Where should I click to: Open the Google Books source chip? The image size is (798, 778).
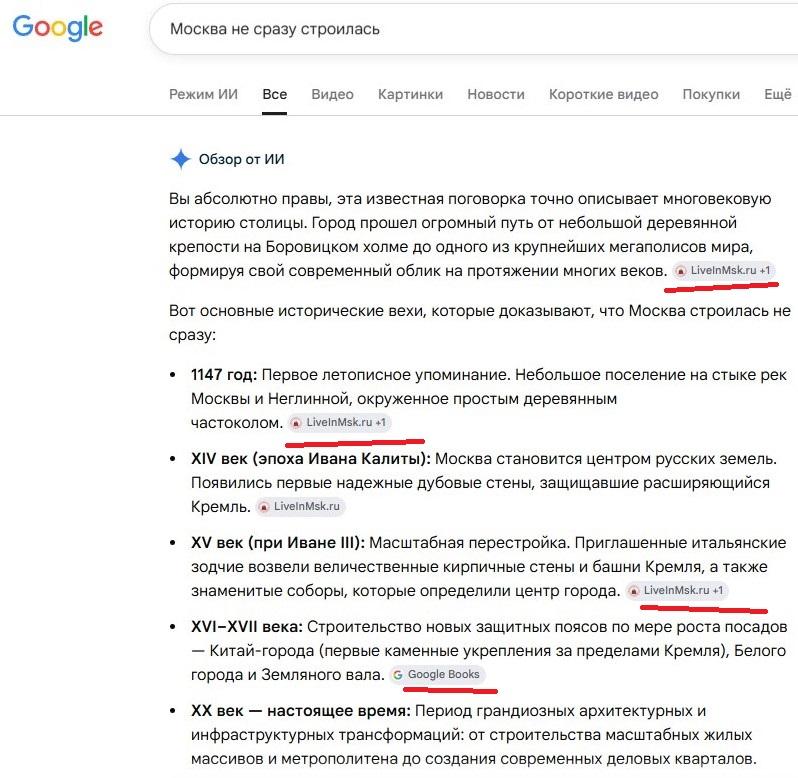tap(438, 674)
